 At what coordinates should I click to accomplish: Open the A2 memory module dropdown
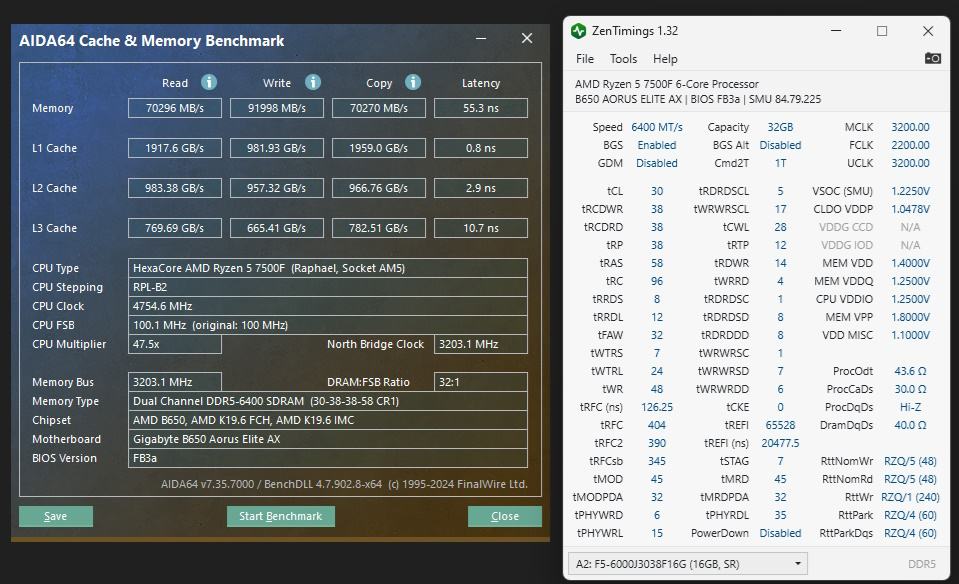point(688,564)
